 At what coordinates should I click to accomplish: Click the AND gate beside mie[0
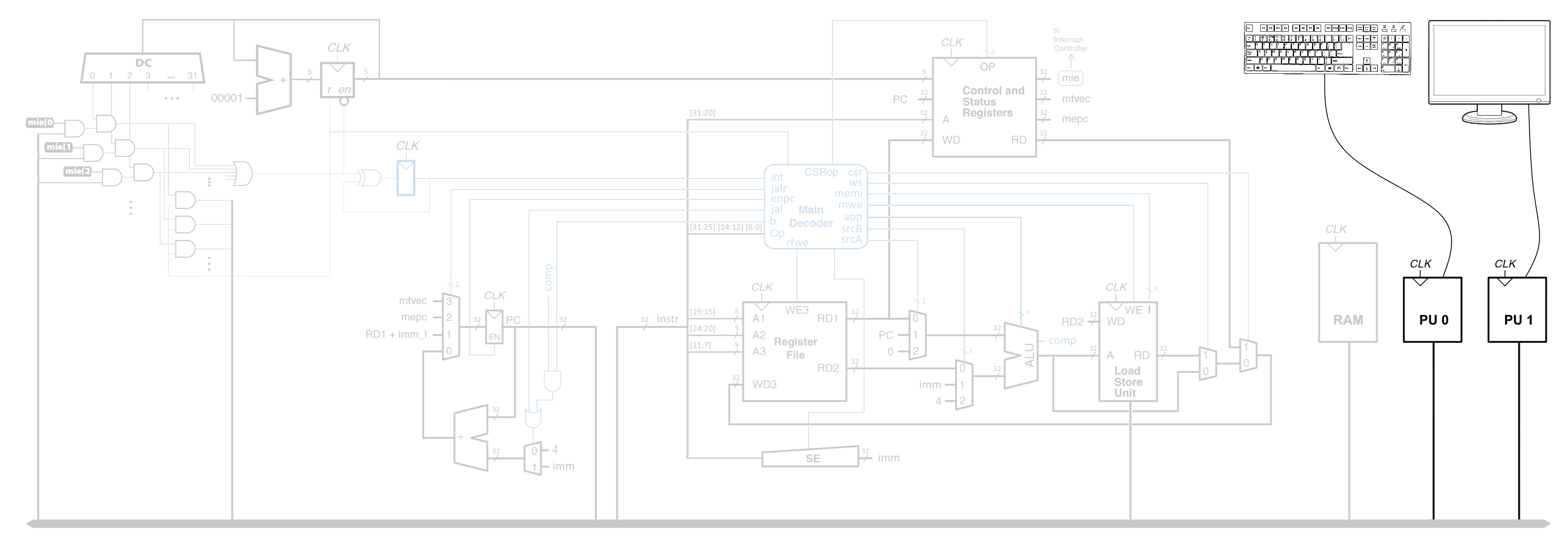(x=74, y=128)
